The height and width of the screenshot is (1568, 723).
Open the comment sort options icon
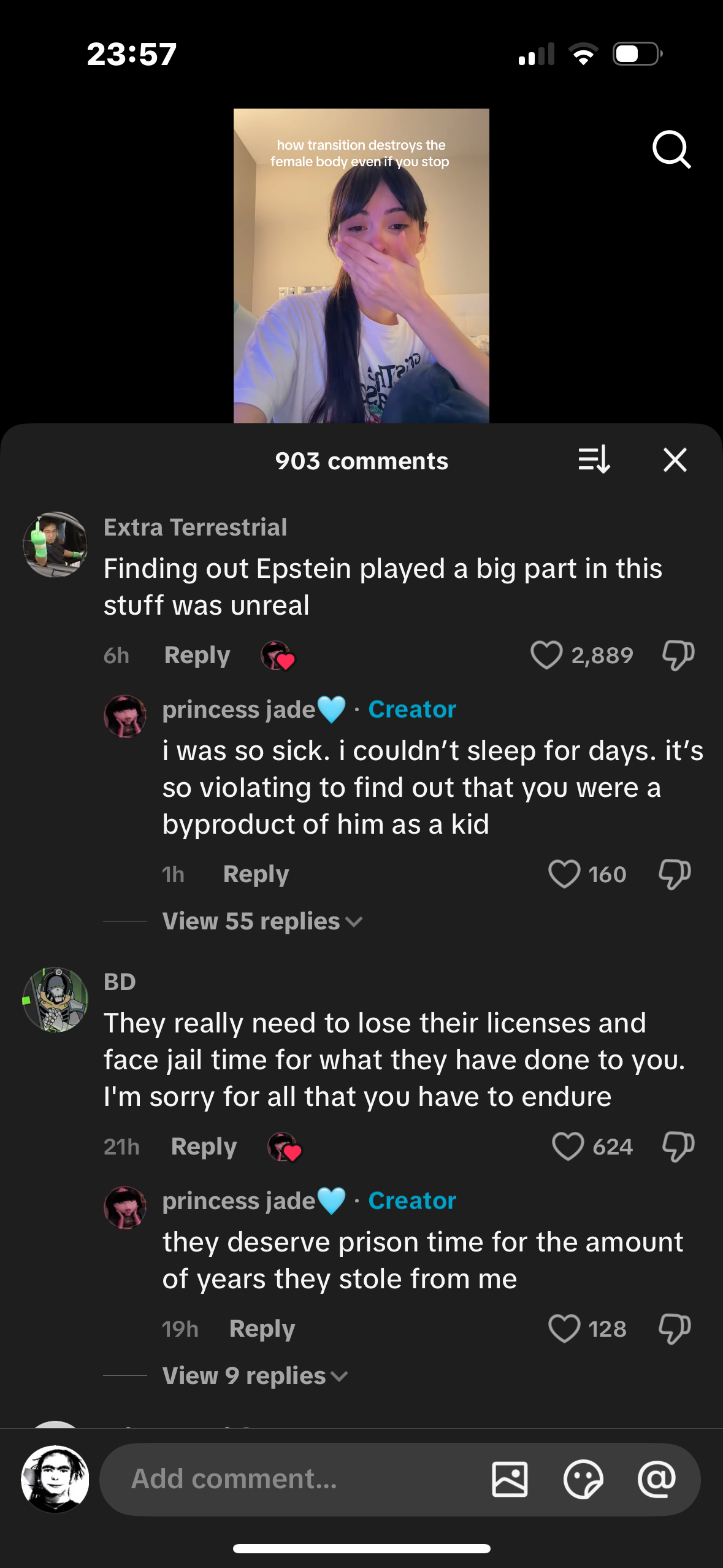tap(594, 459)
